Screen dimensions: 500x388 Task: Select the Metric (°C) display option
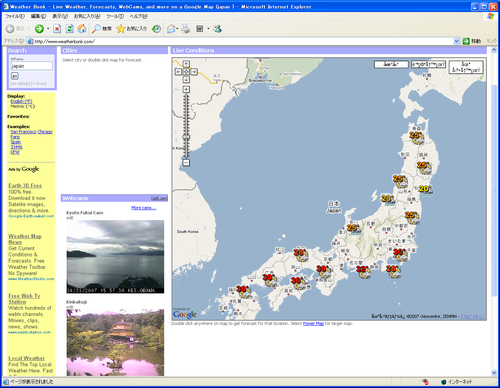coord(23,106)
